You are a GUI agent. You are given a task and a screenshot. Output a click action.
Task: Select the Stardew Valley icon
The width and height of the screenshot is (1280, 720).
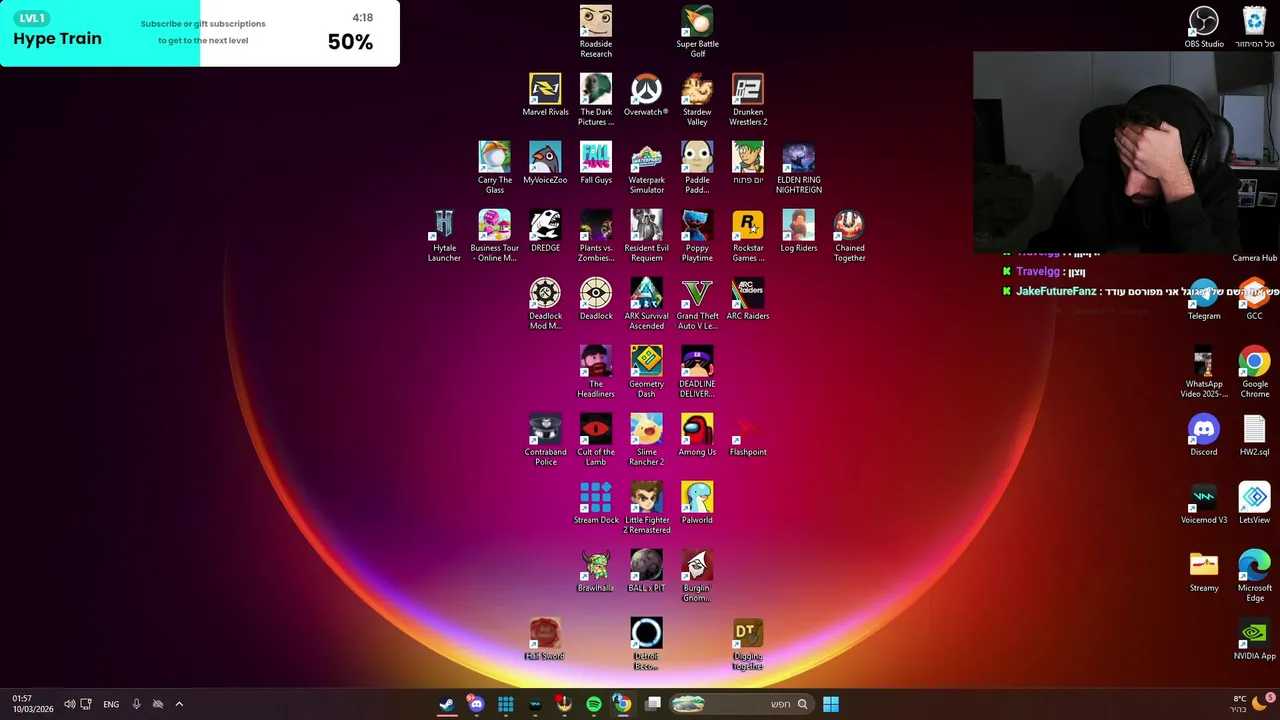[x=697, y=99]
